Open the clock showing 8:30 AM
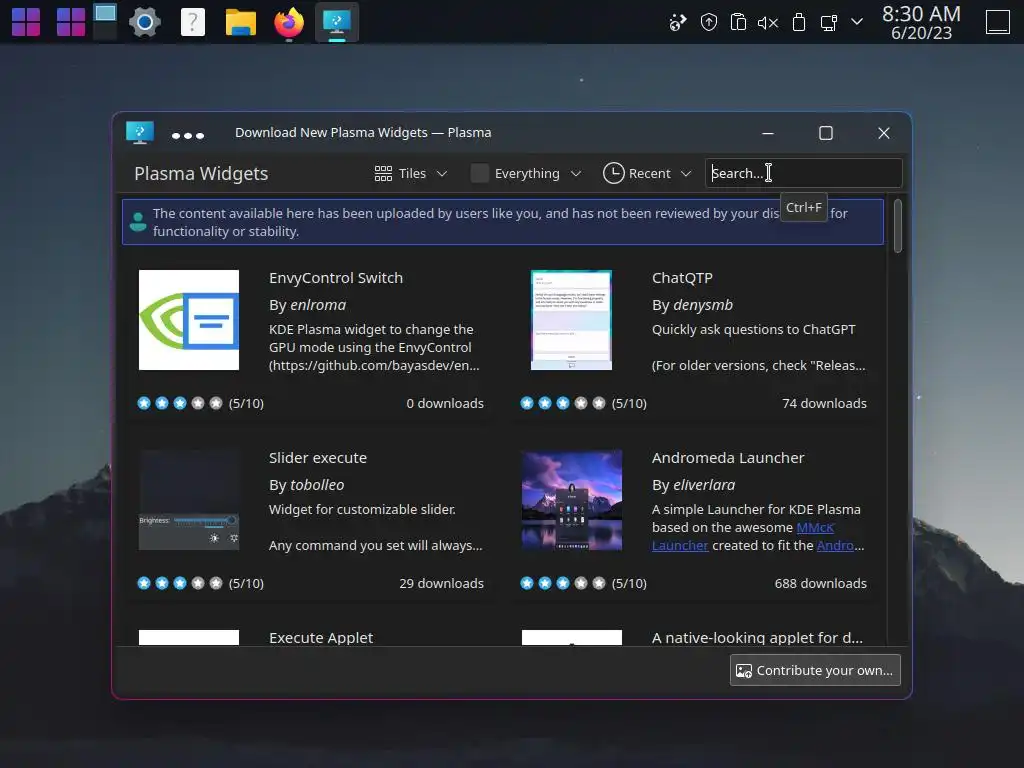The width and height of the screenshot is (1024, 768). click(x=921, y=22)
